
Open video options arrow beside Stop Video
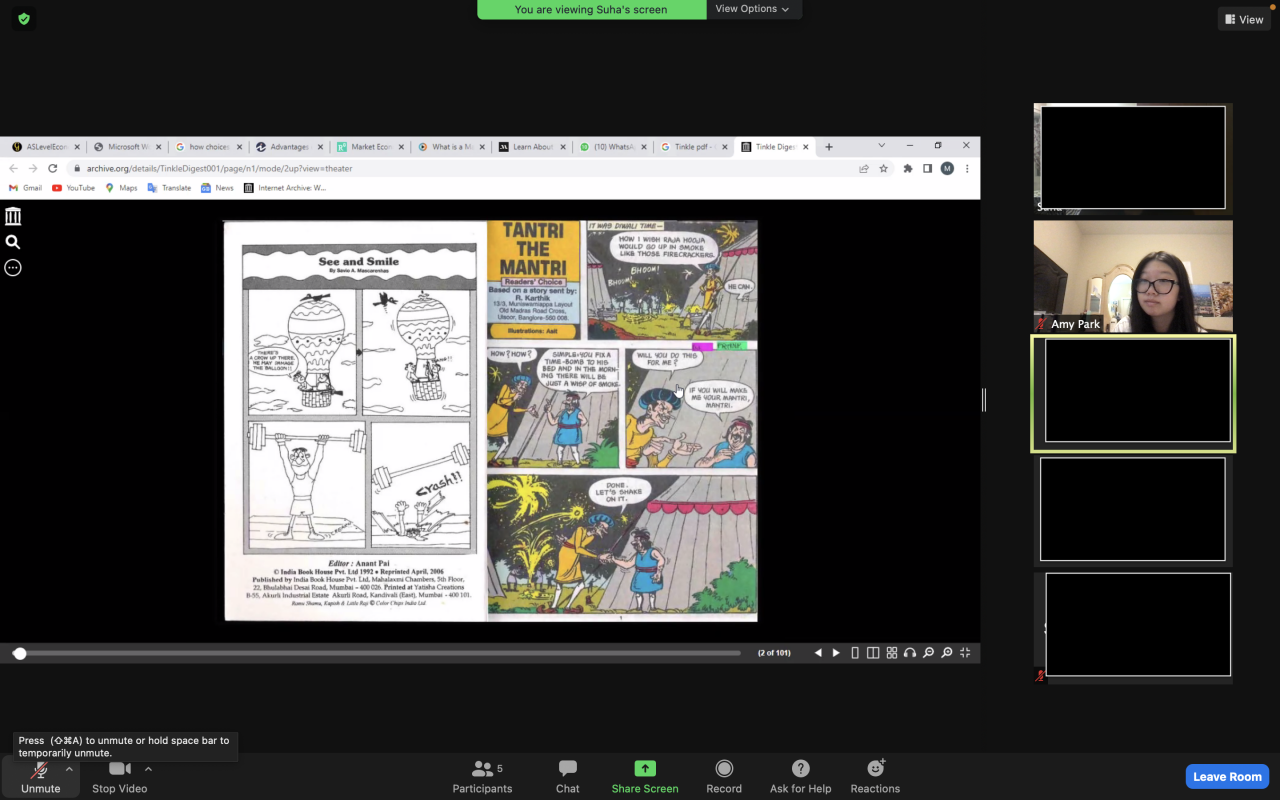[x=148, y=769]
